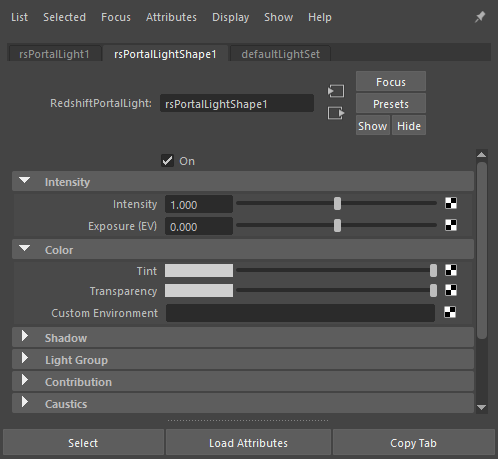Click the checker button beside Custom Environment
The image size is (498, 459).
[450, 312]
